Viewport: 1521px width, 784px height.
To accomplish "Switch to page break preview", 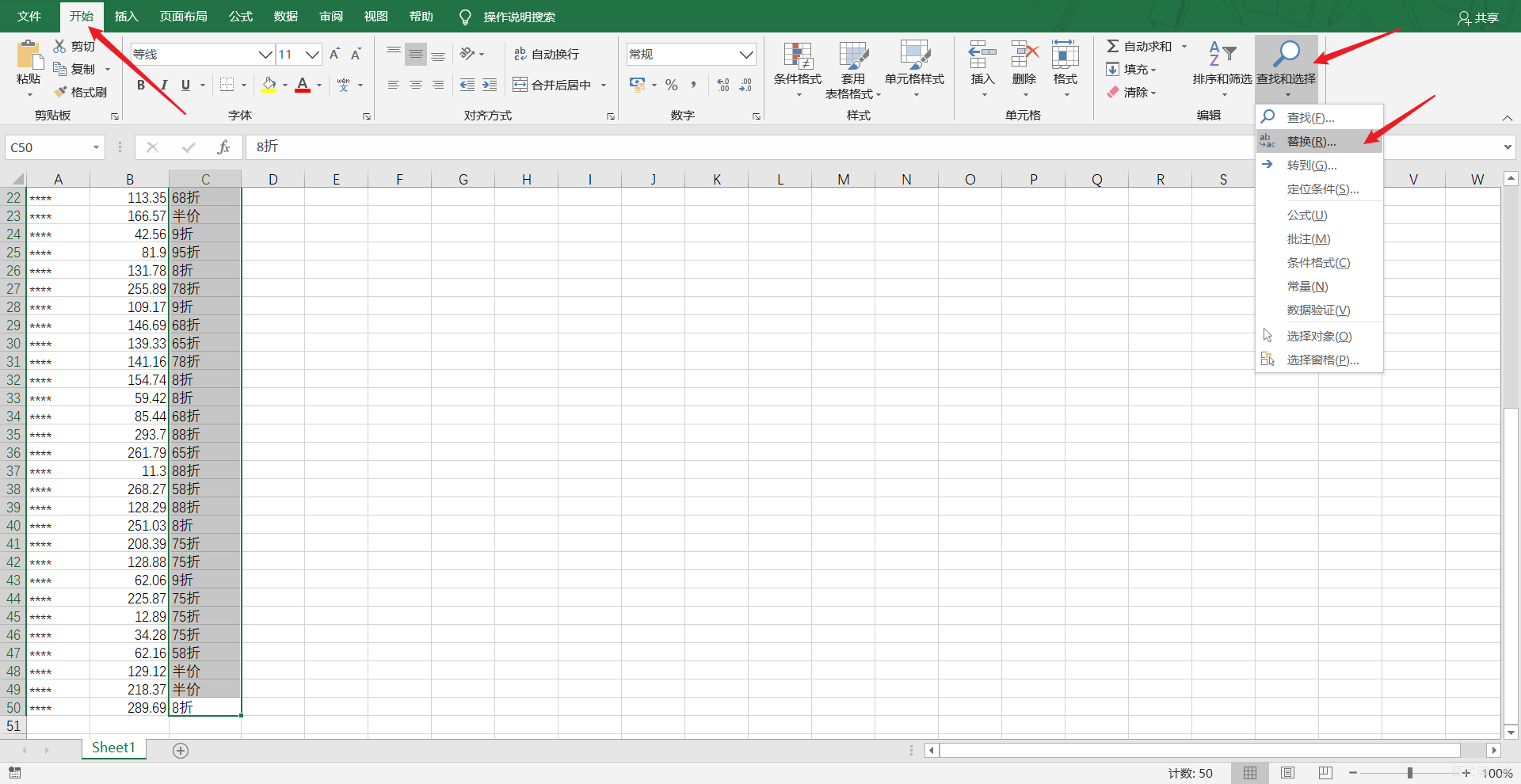I will [x=1325, y=773].
